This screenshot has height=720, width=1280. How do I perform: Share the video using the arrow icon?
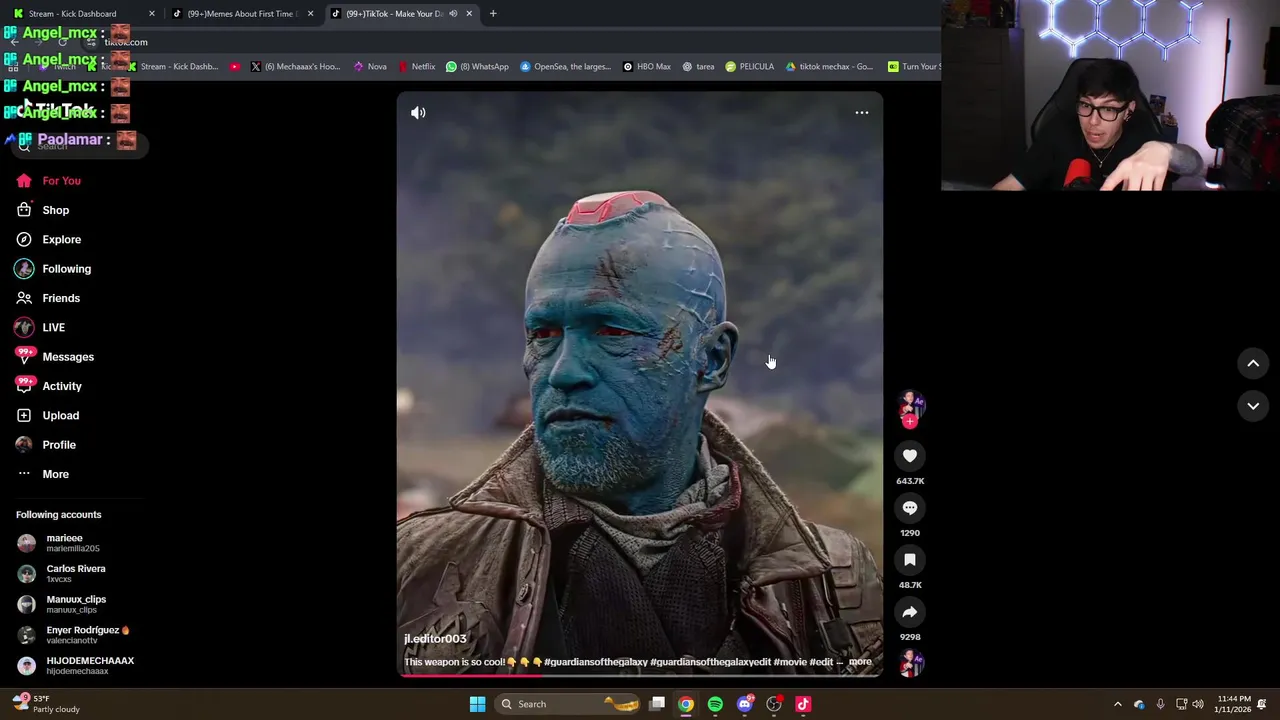(x=910, y=612)
